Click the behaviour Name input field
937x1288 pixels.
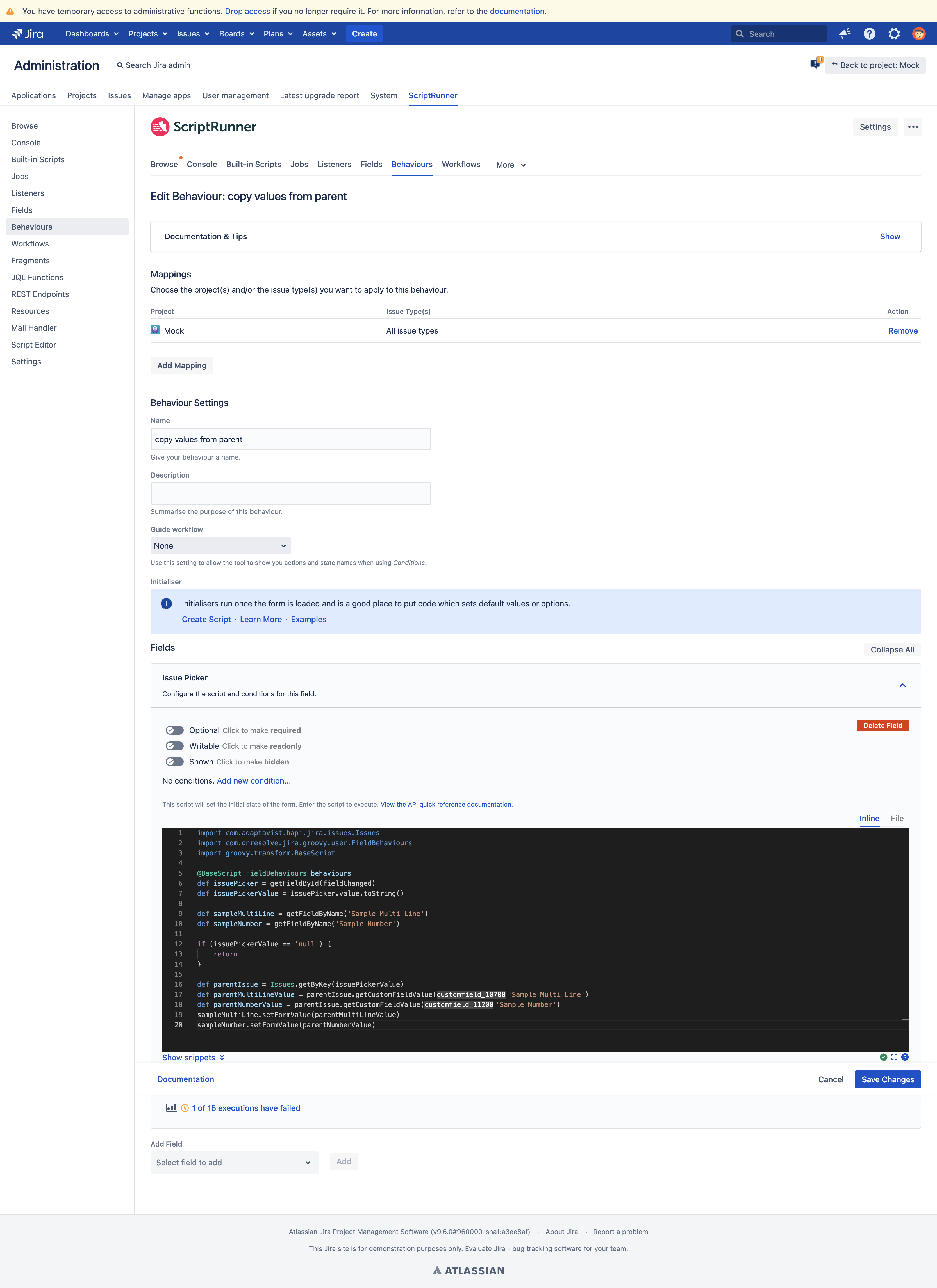coord(290,439)
